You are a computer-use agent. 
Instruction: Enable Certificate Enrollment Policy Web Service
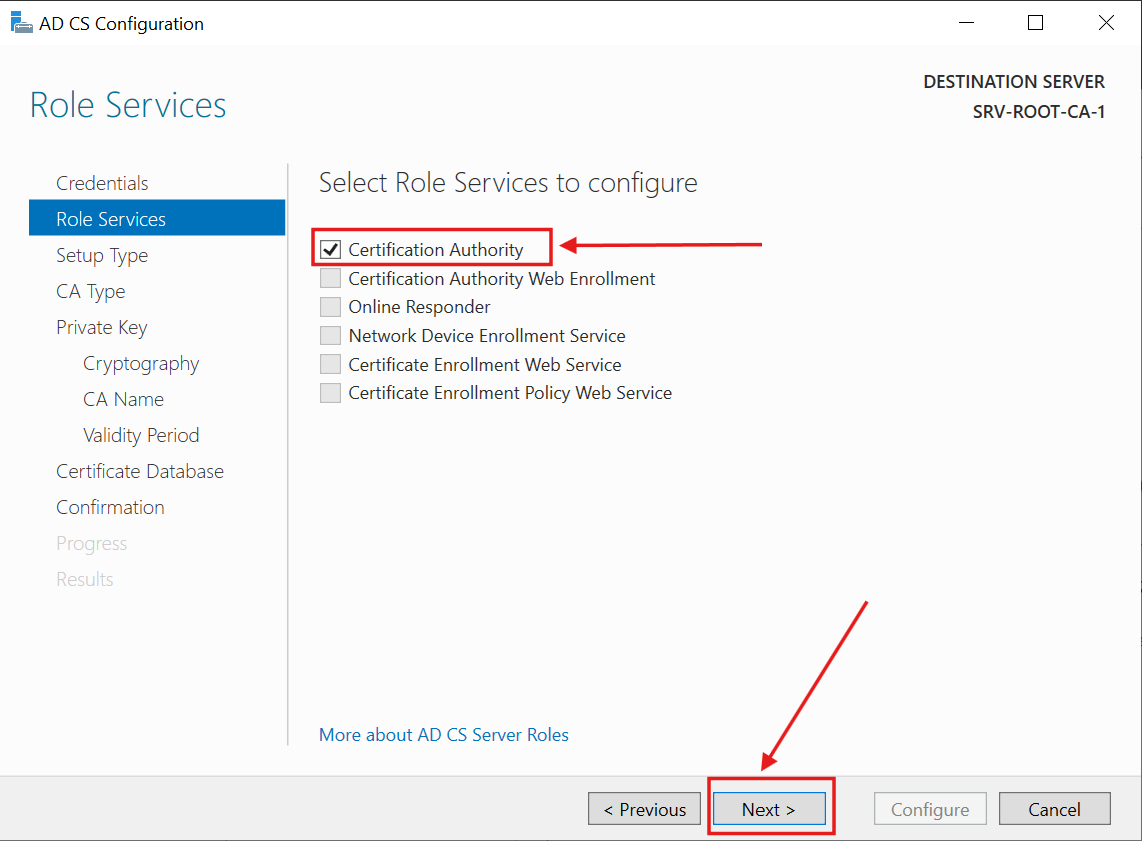click(x=330, y=392)
